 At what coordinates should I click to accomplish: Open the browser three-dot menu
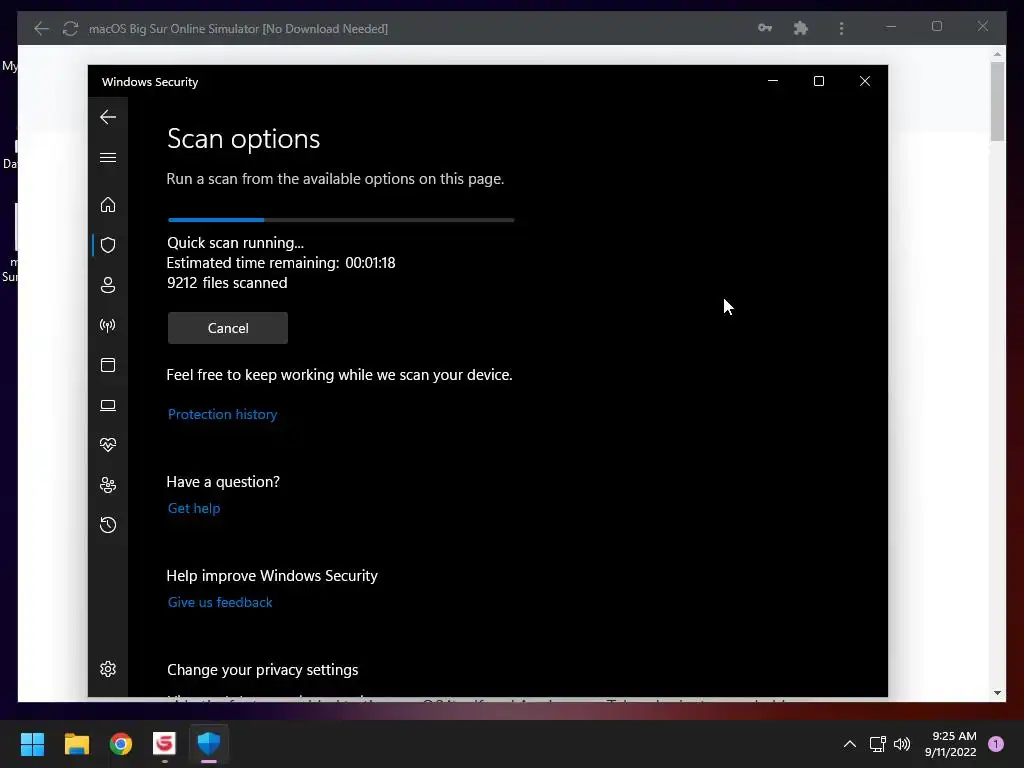coord(841,28)
